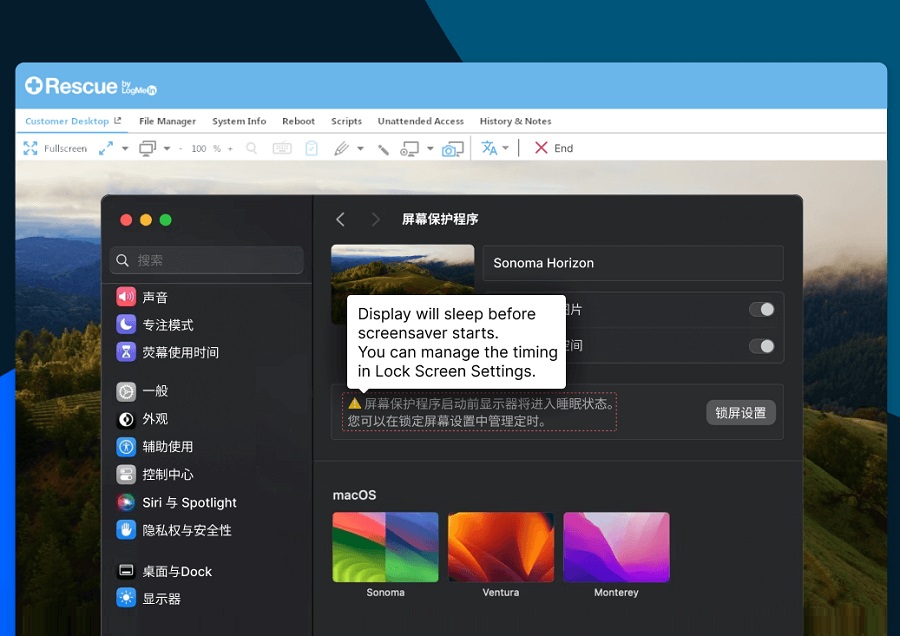Click the stacked monitors display icon
This screenshot has width=900, height=636.
click(148, 148)
